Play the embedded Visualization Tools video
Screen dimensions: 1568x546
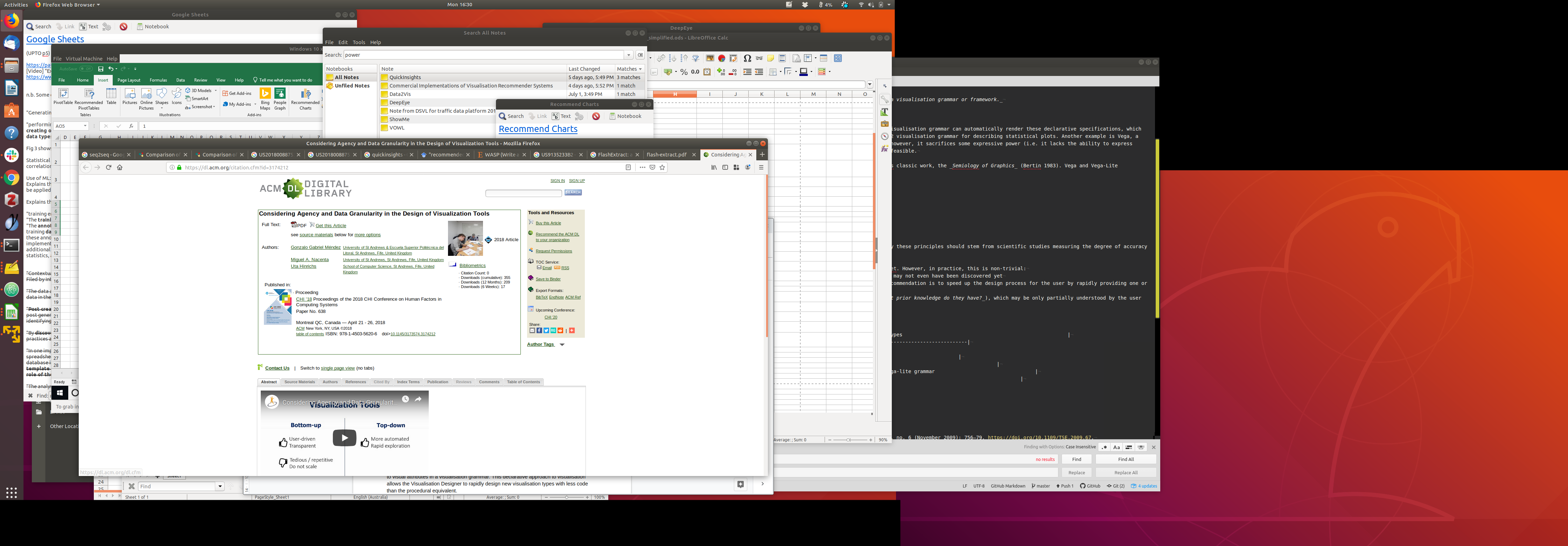point(344,437)
